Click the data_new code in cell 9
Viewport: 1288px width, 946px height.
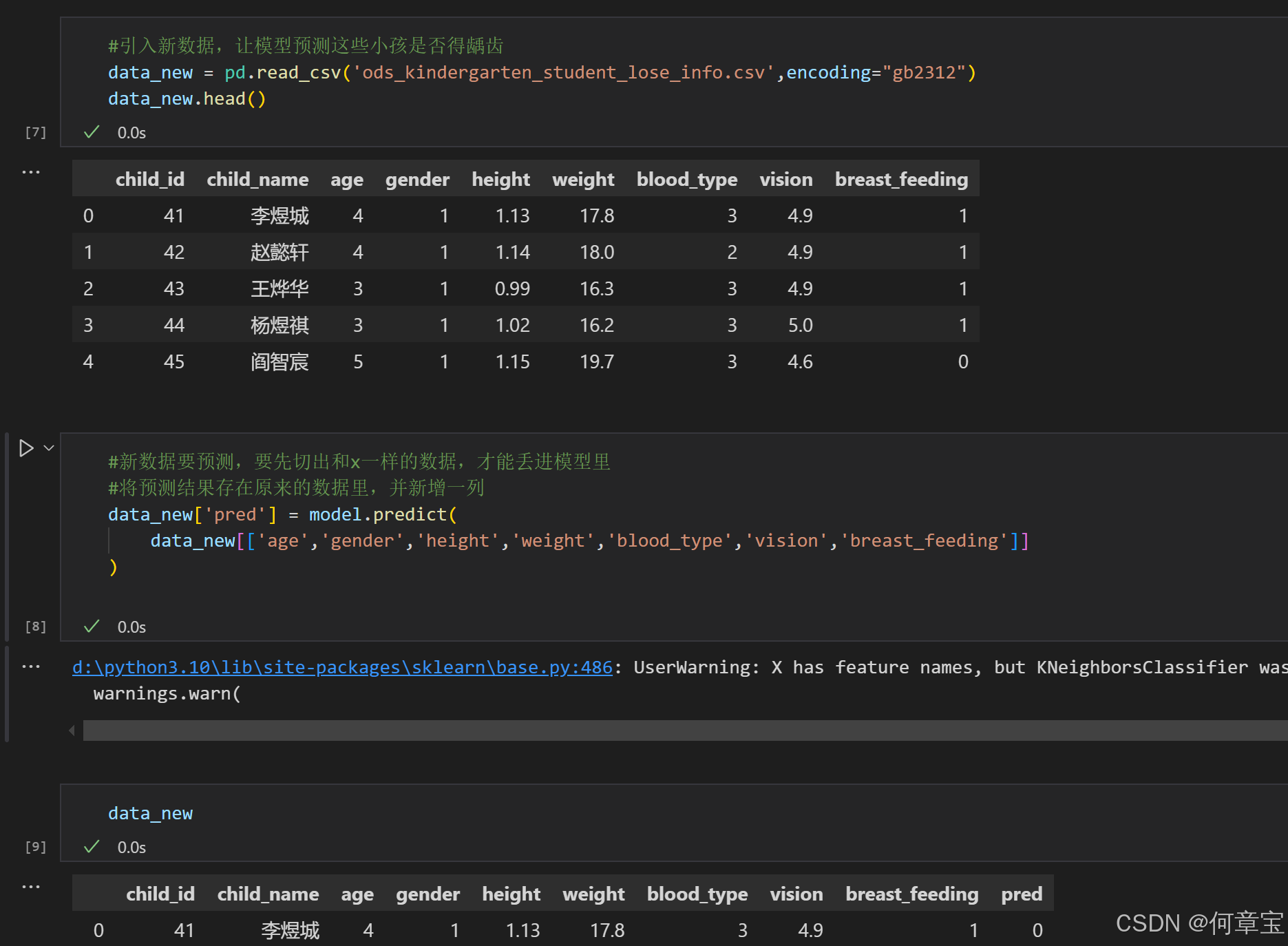tap(150, 814)
